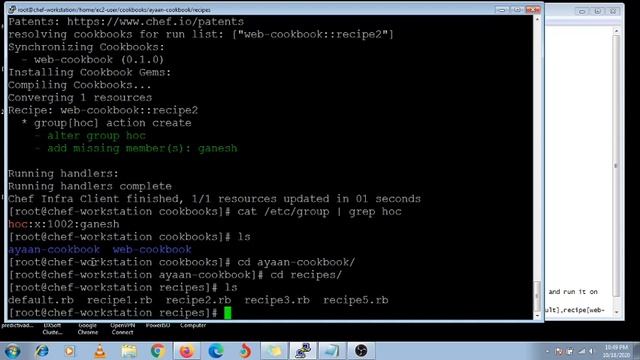Click 'and run it on' text in background window
This screenshot has height=360, width=640.
click(573, 292)
